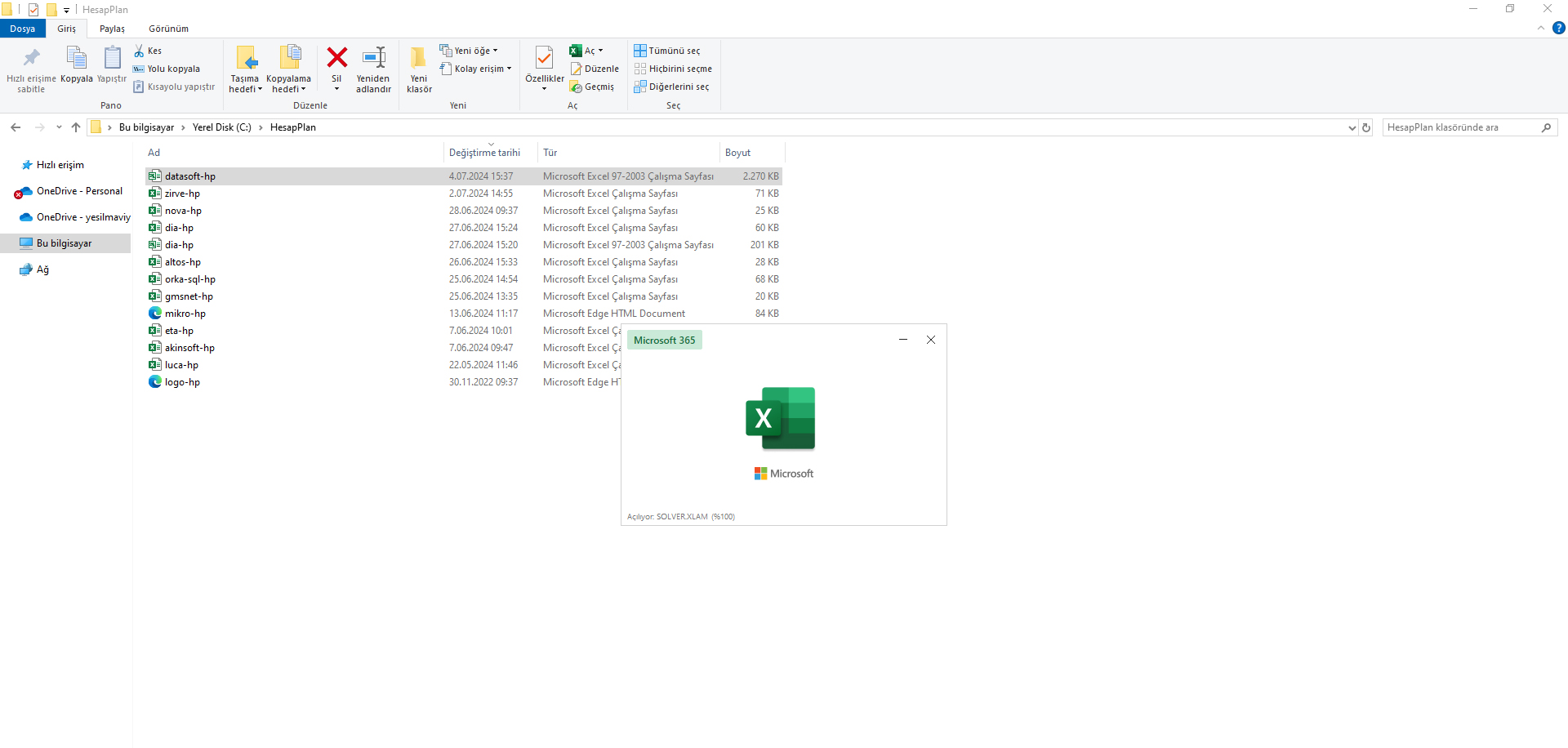Open Özellikler properties icon
Screen dimensions: 1568x748
[544, 58]
